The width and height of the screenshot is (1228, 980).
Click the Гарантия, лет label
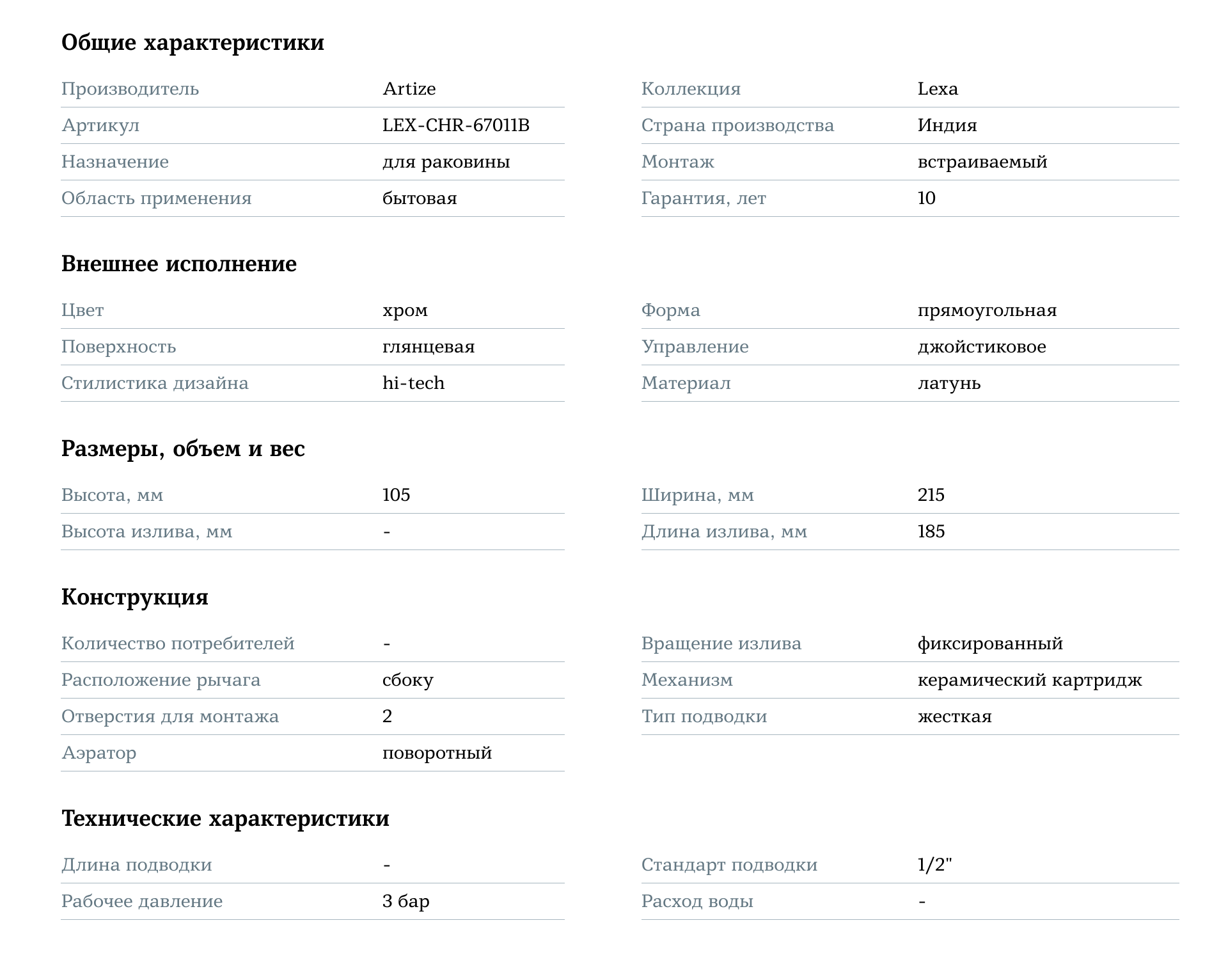point(704,198)
